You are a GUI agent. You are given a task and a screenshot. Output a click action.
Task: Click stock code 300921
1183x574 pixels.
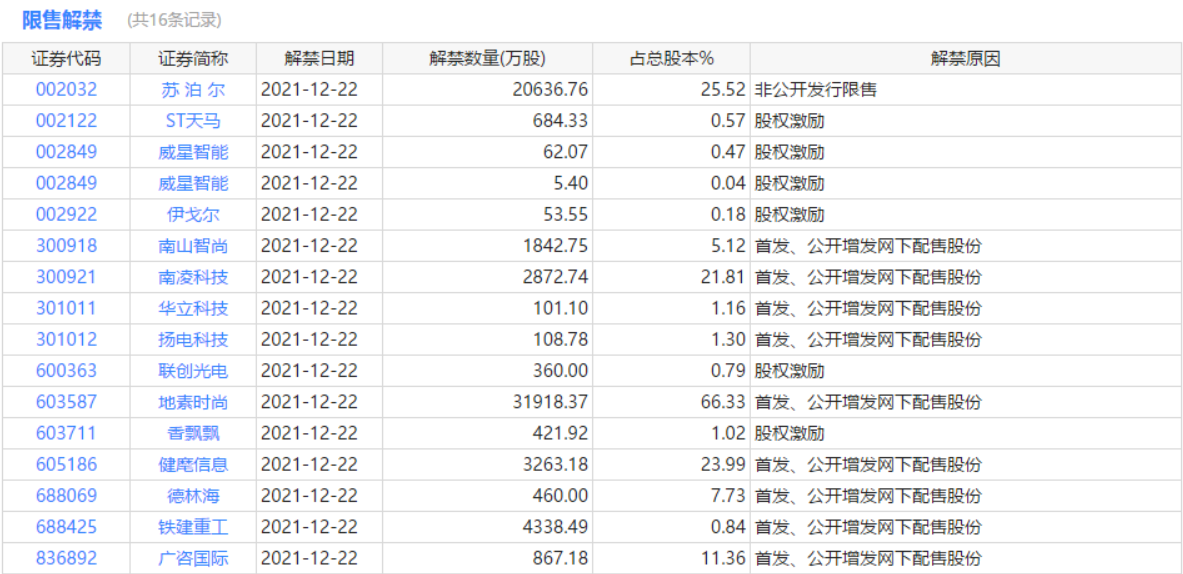pyautogui.click(x=66, y=277)
